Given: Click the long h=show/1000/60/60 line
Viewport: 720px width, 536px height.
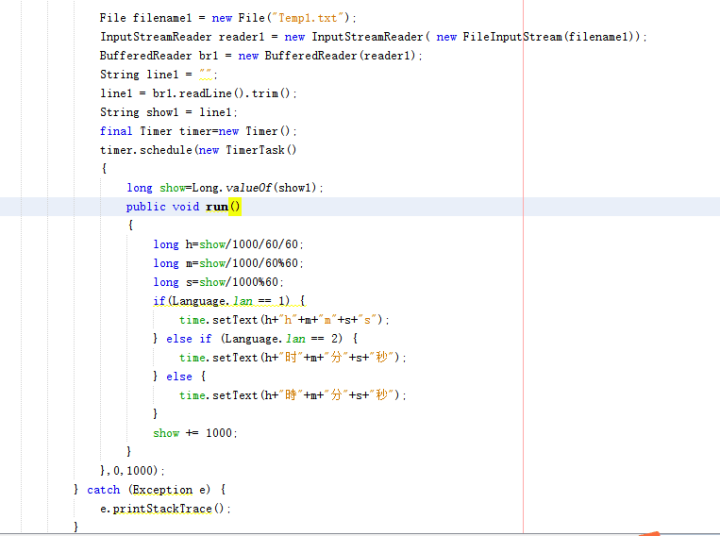Looking at the screenshot, I should (x=228, y=244).
